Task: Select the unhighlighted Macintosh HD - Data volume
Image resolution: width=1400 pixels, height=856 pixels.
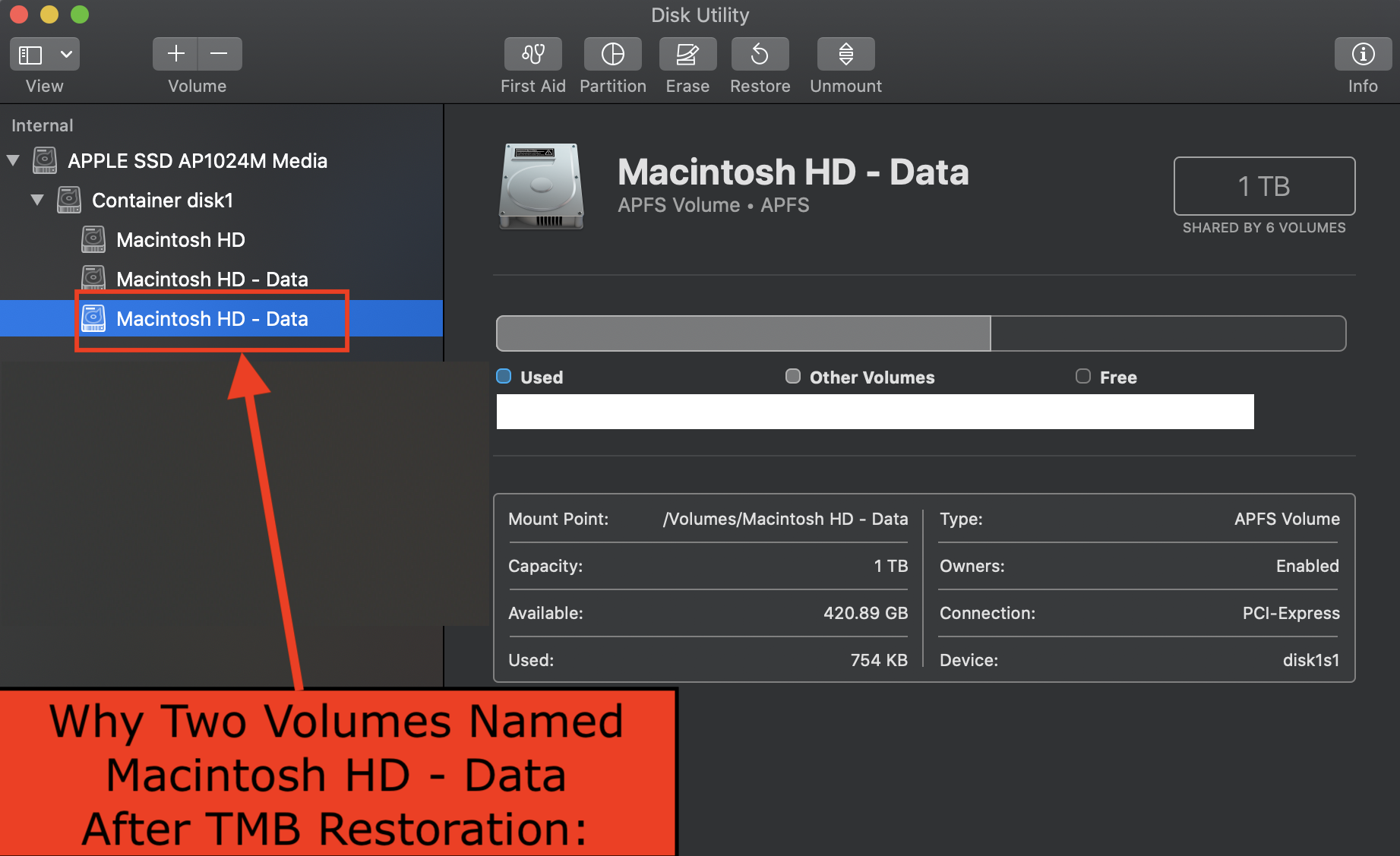Action: click(212, 280)
